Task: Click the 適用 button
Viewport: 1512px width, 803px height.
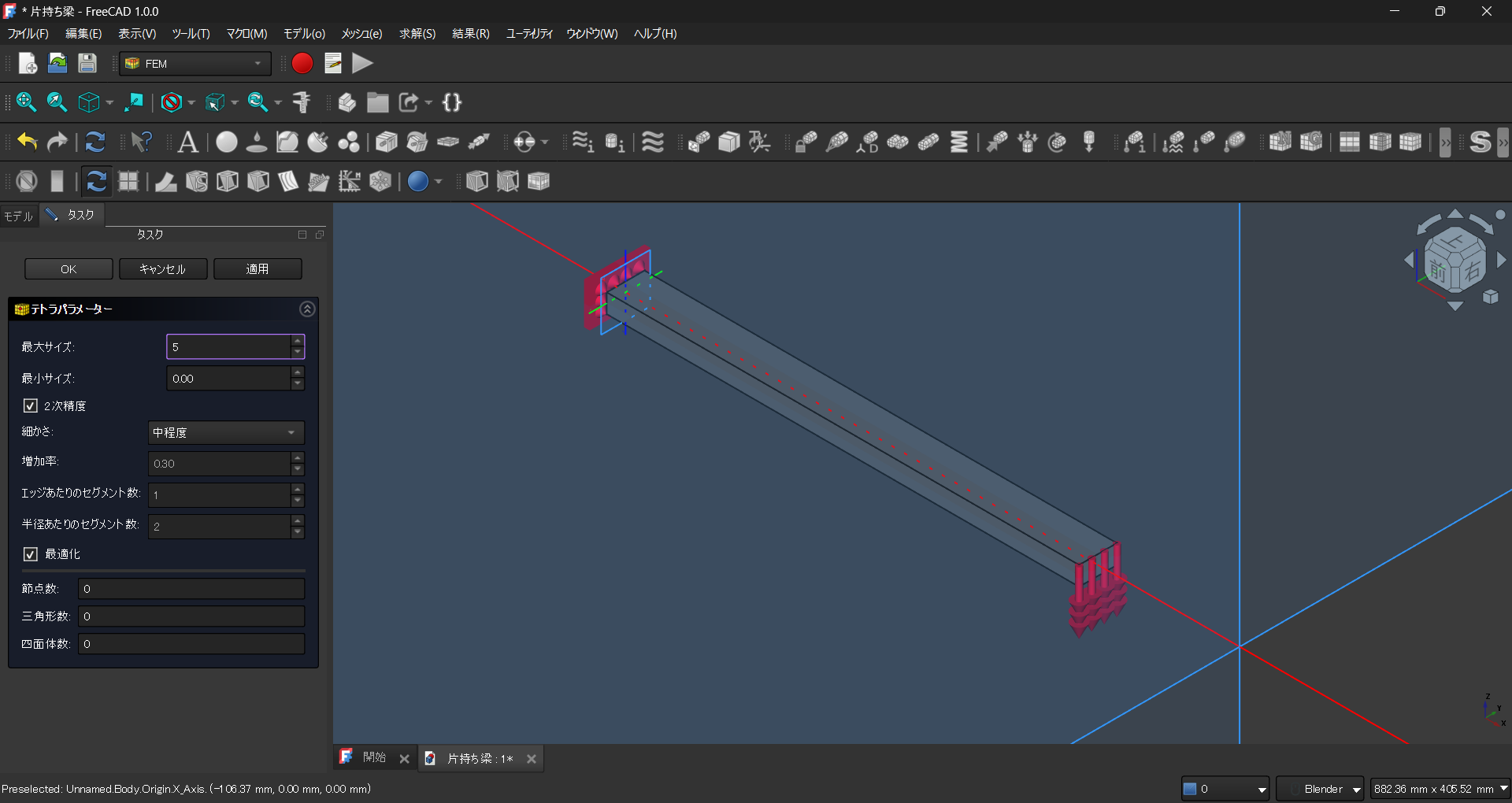Action: point(258,269)
